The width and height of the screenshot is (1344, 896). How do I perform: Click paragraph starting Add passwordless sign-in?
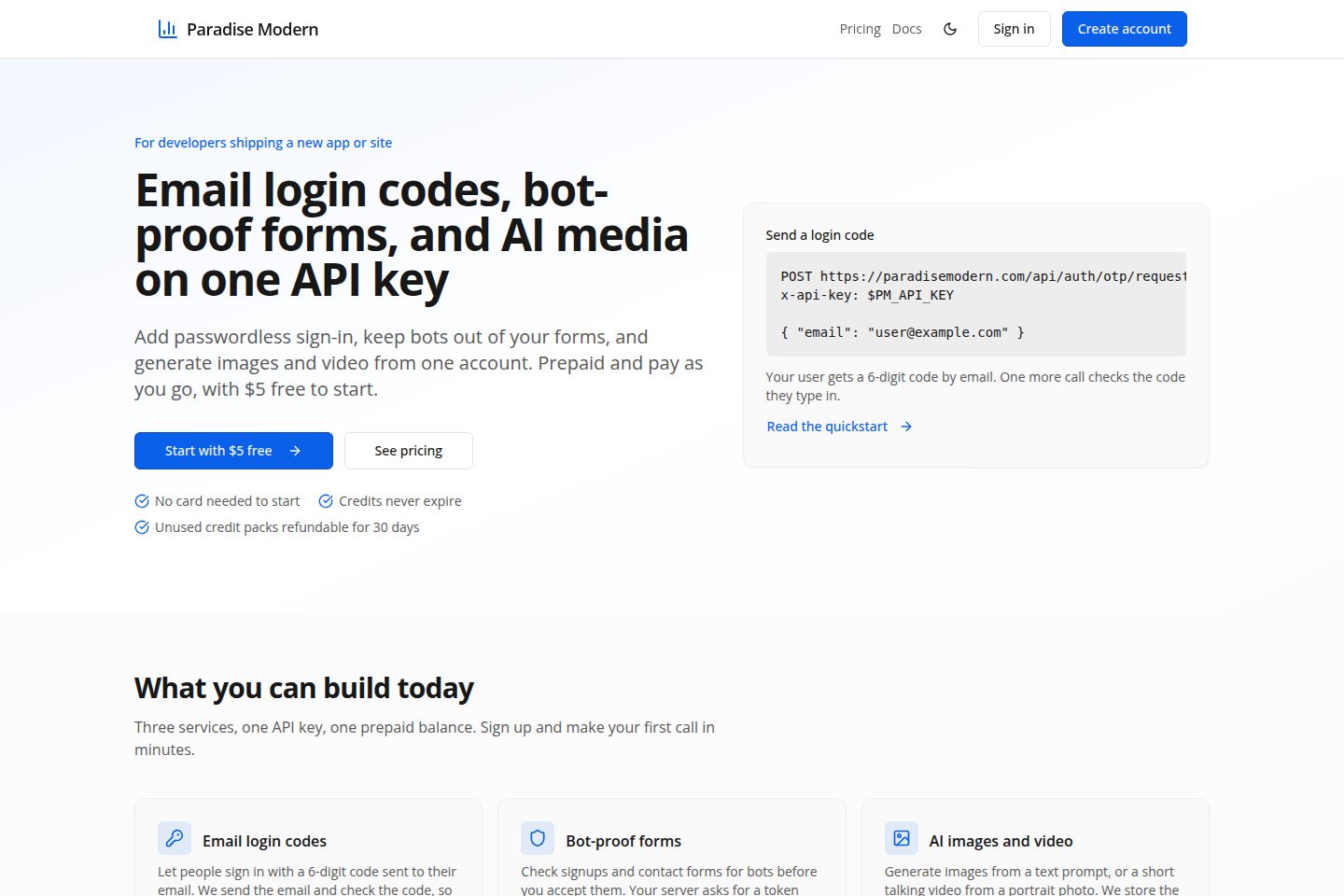419,363
